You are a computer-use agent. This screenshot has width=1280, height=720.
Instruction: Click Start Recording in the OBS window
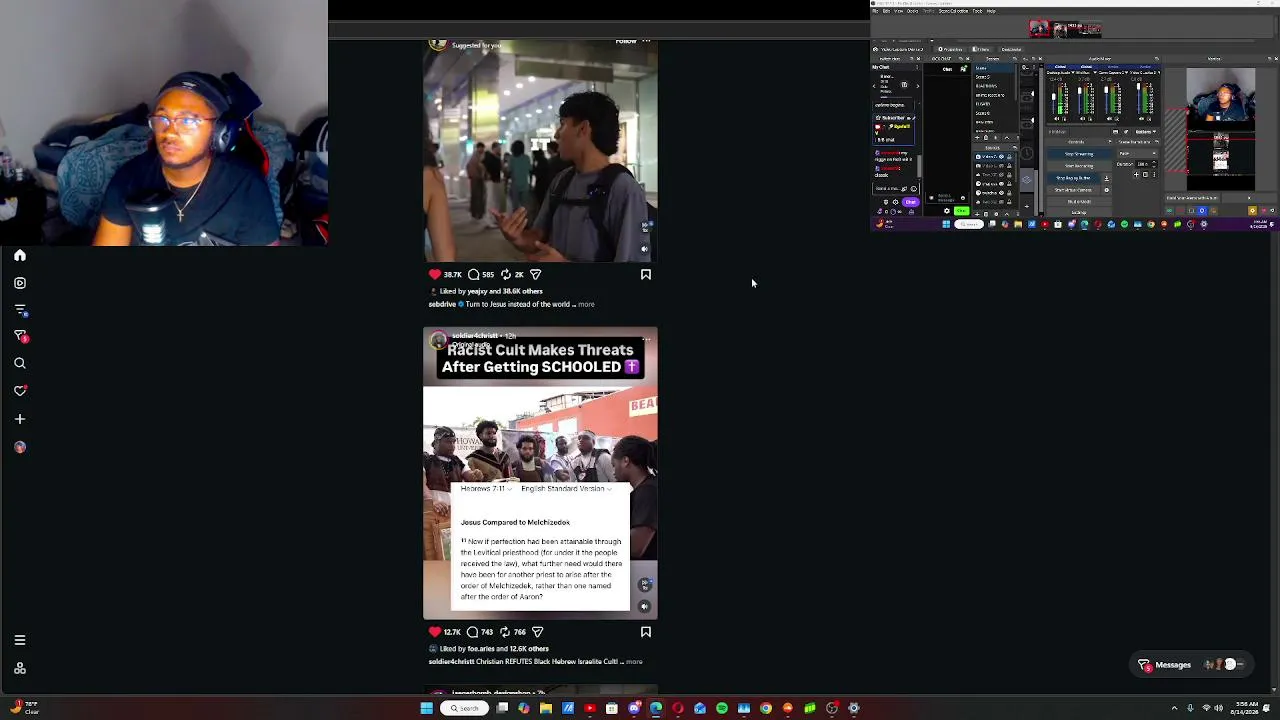coord(1079,166)
